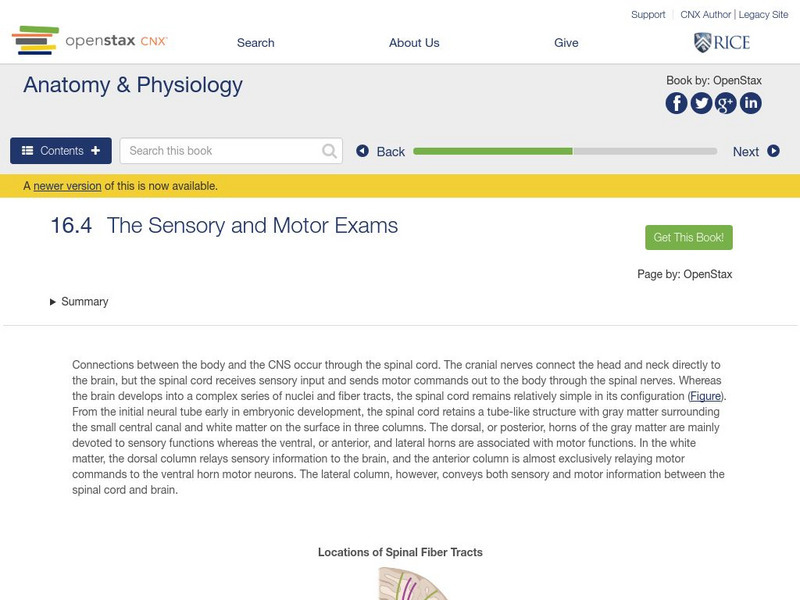Click the Back arrow icon
This screenshot has height=600, width=800.
(x=363, y=151)
